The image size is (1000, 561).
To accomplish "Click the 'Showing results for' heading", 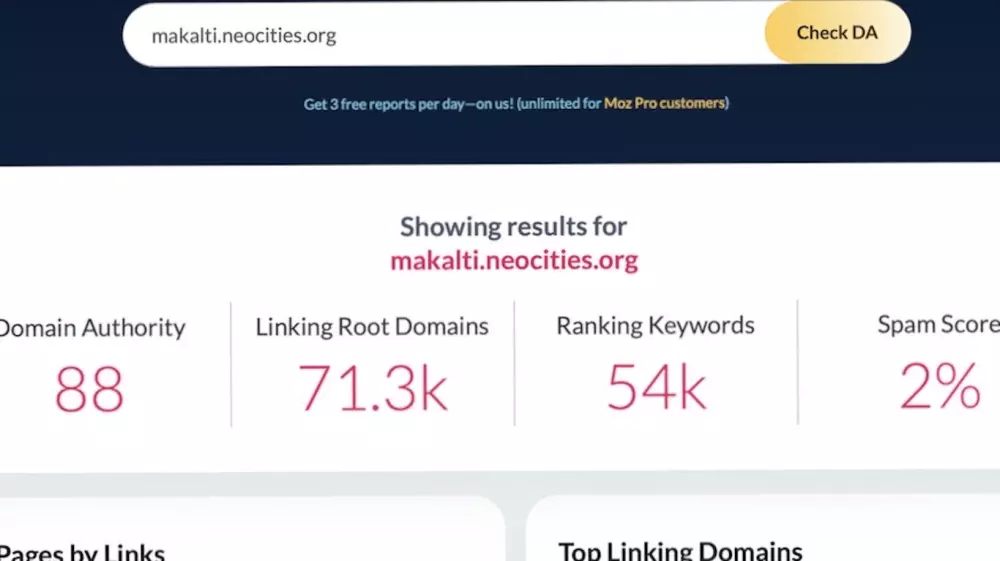I will (x=513, y=227).
